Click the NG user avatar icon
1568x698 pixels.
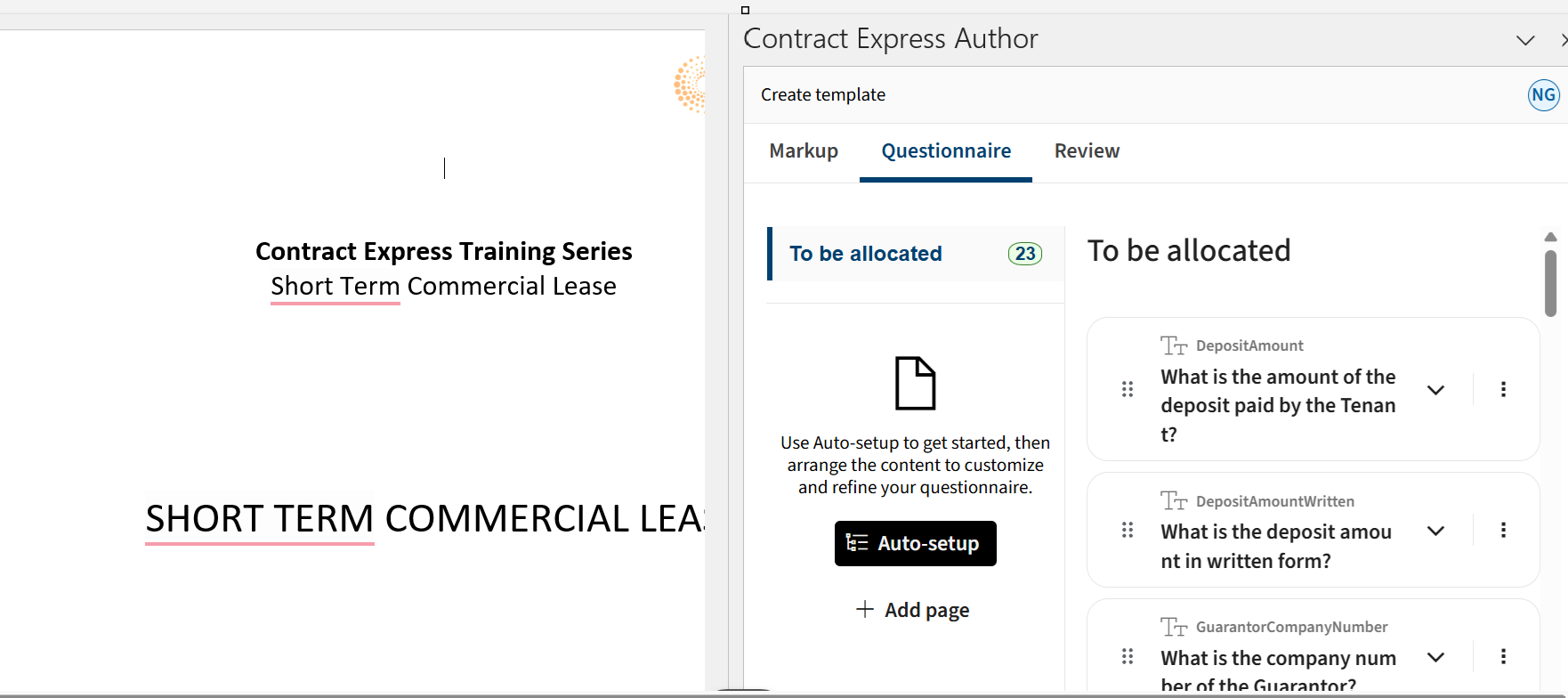click(x=1544, y=95)
